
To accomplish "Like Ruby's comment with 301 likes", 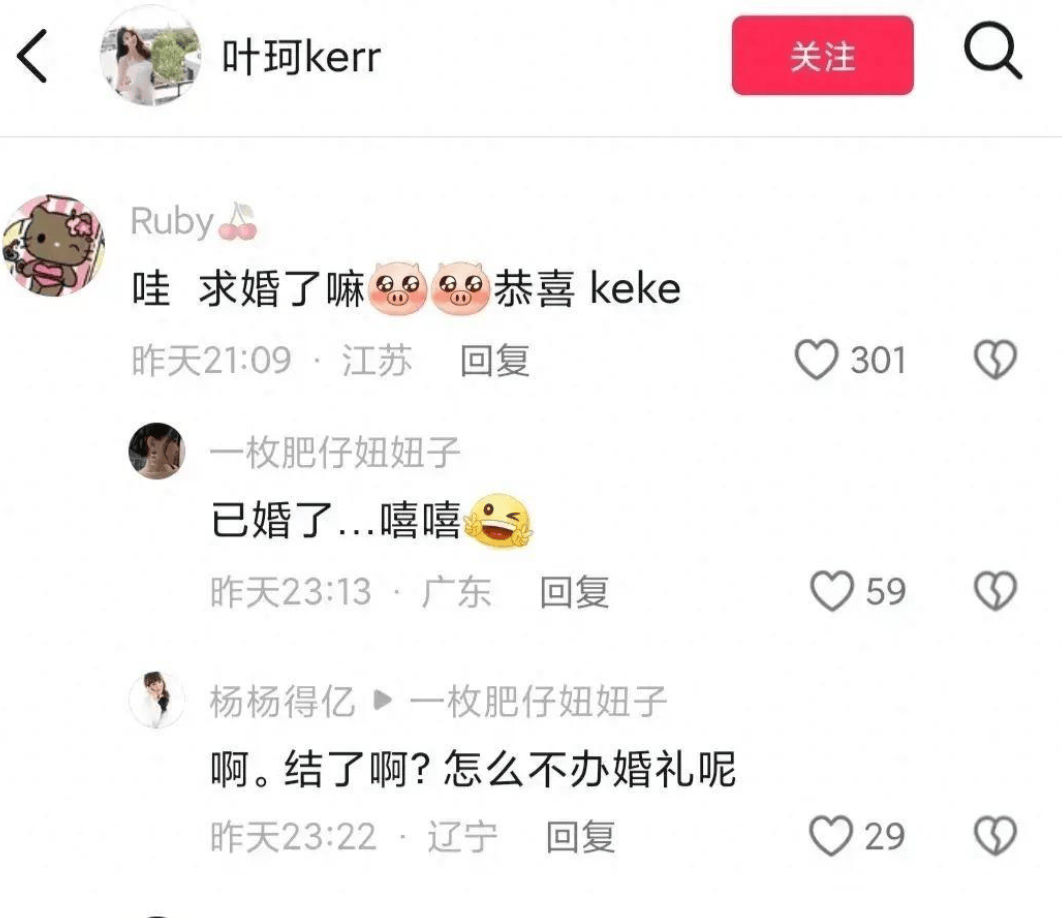I will (816, 360).
